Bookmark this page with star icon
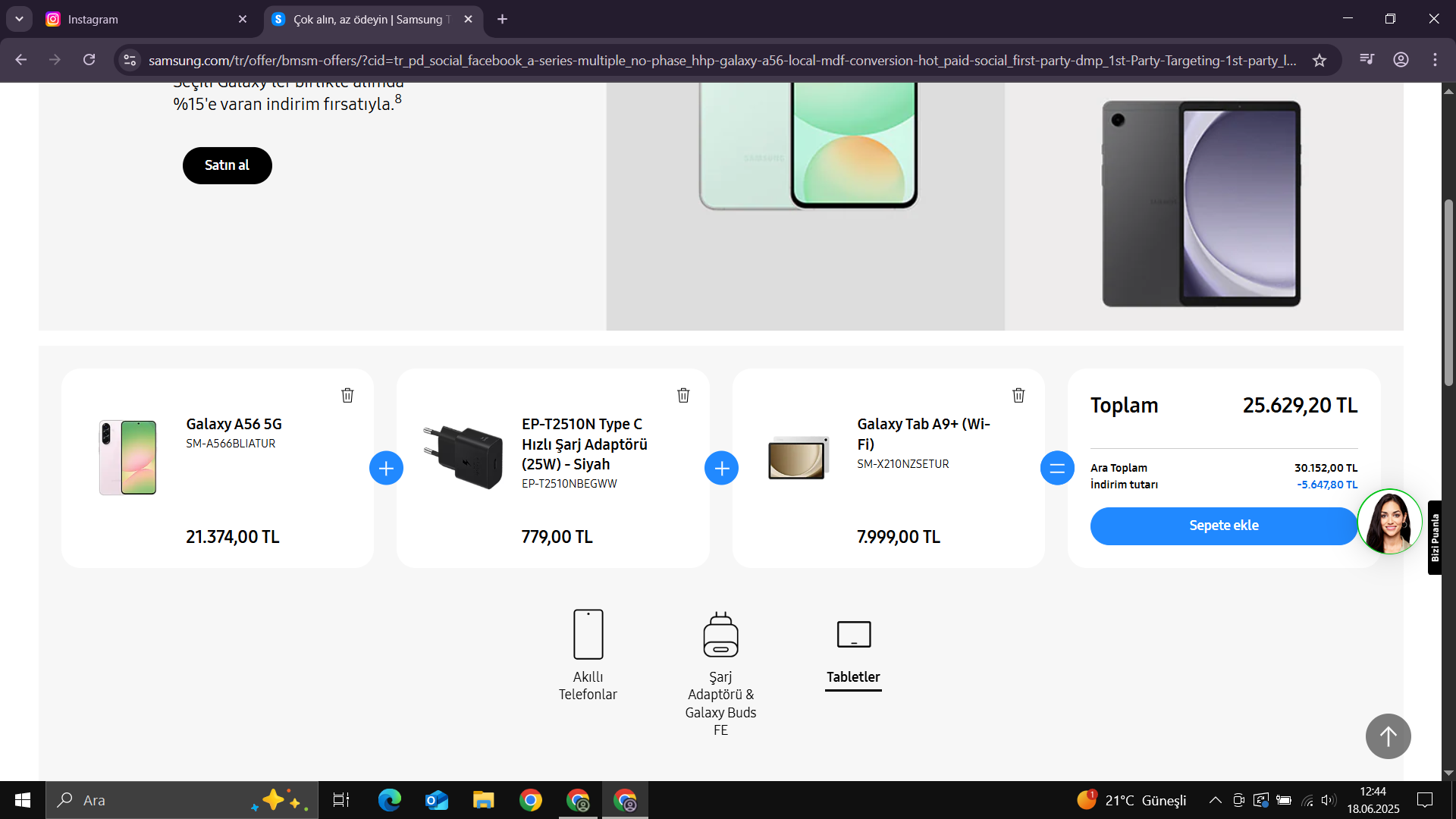 (1319, 61)
